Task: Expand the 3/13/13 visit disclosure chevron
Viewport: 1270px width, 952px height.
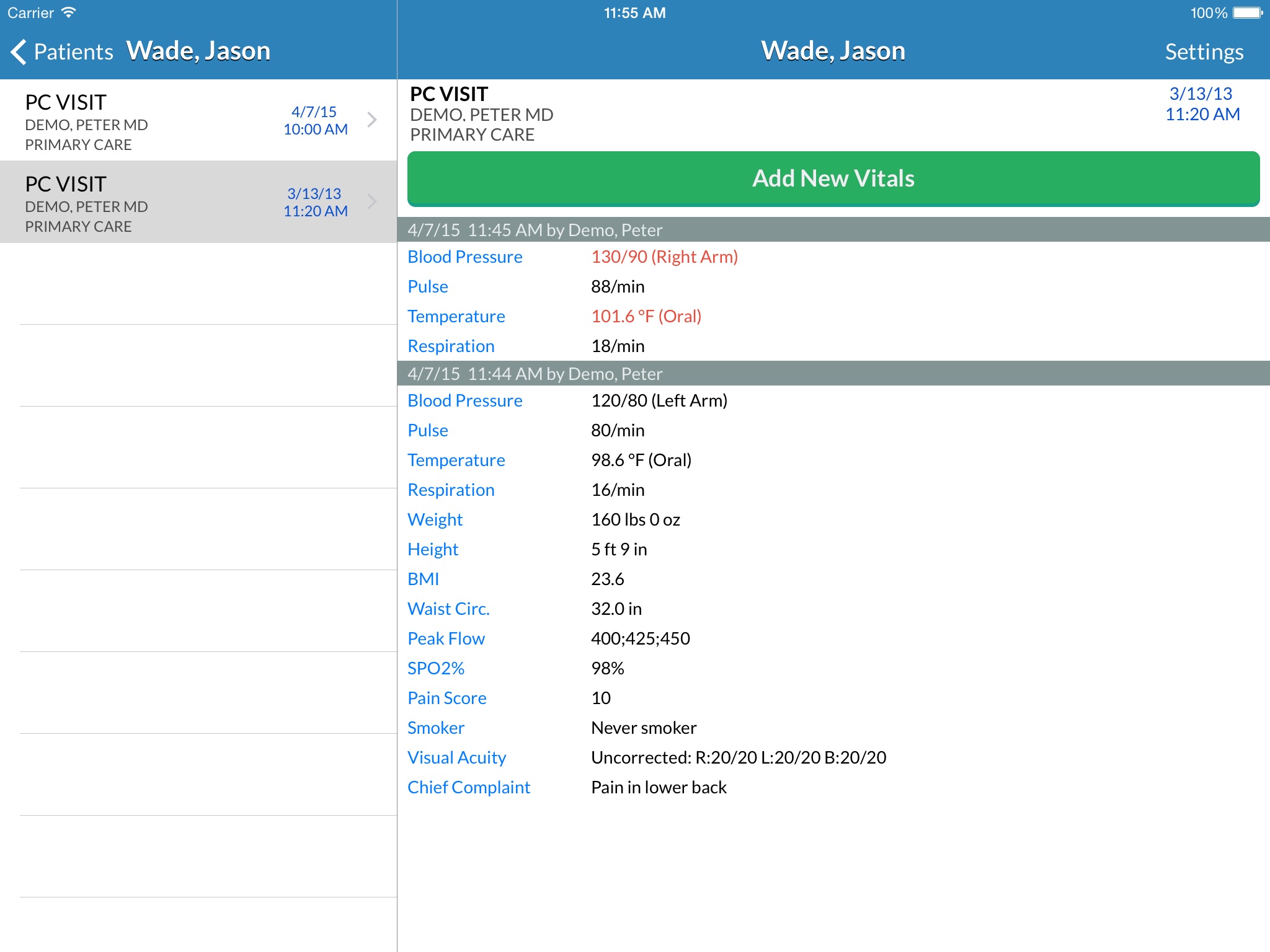Action: click(372, 201)
